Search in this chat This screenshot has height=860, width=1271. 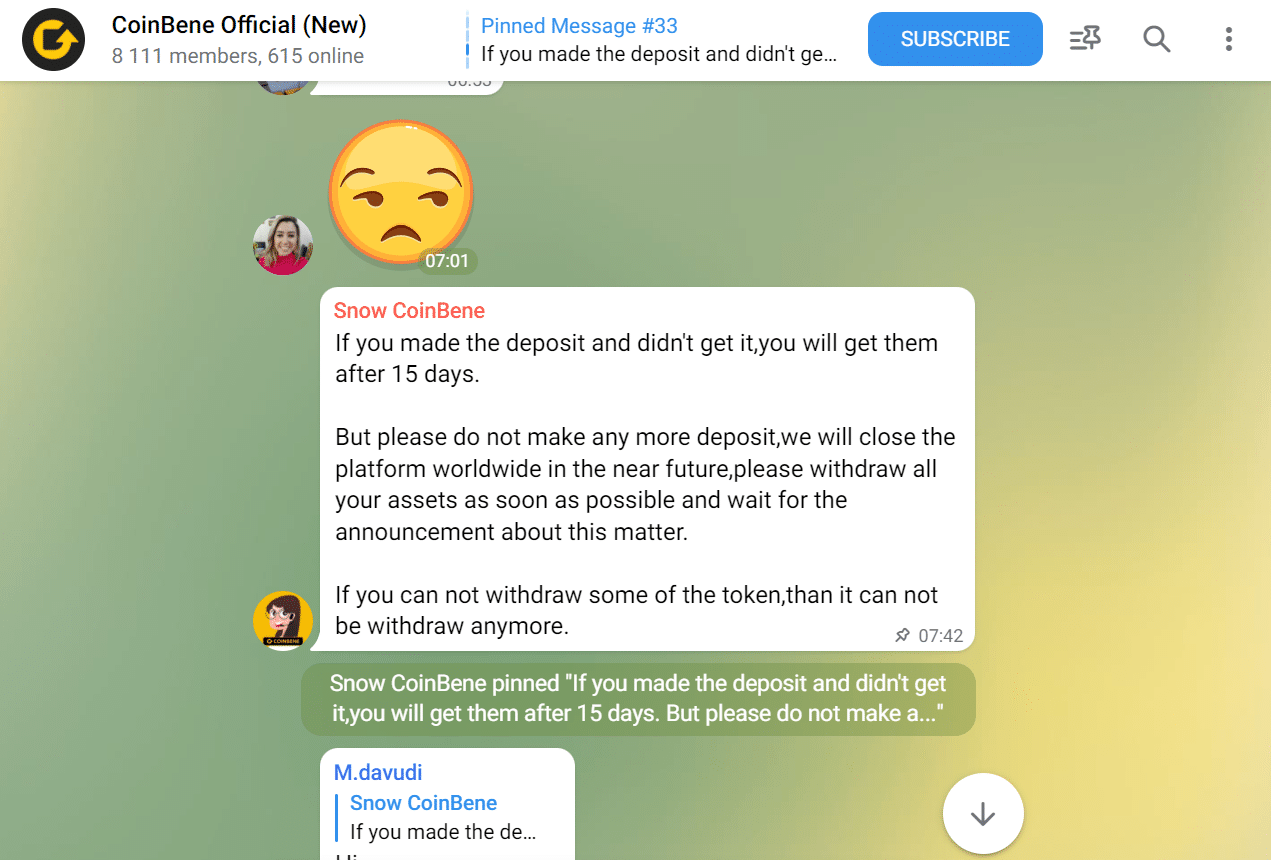coord(1157,39)
